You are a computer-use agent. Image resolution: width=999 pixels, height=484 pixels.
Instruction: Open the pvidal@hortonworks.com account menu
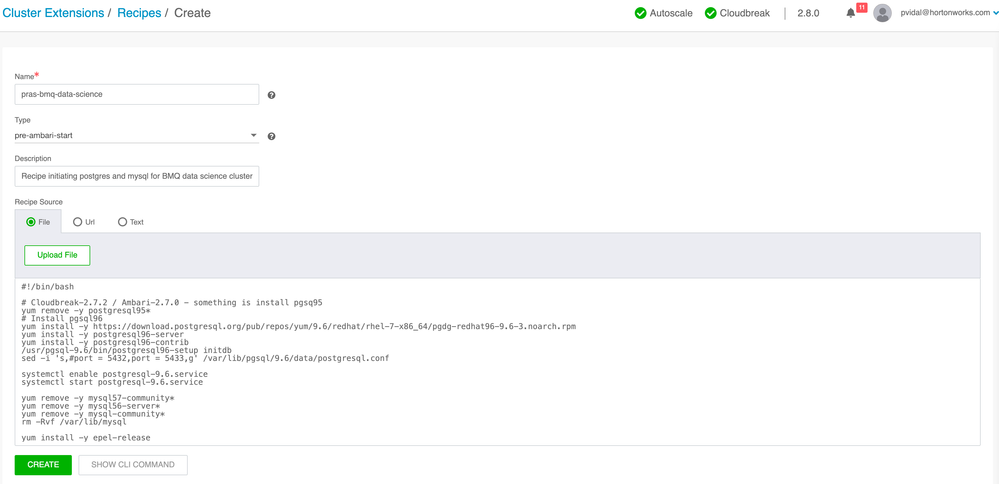pos(948,13)
